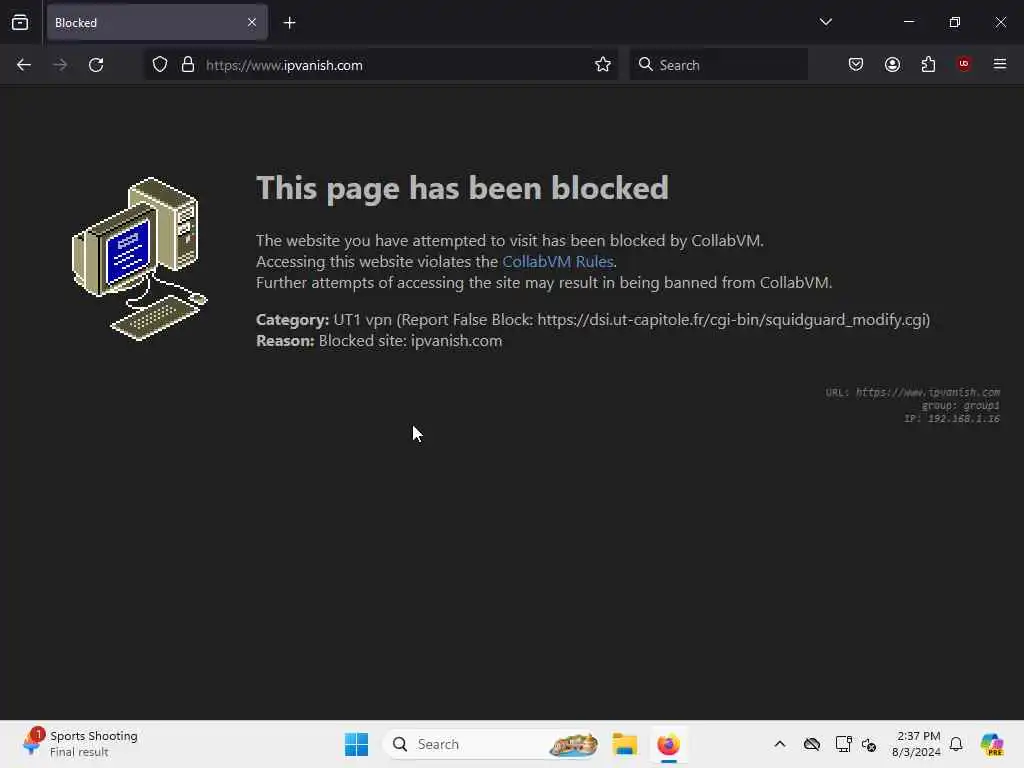
Task: Save page to Pocket
Action: 856,65
